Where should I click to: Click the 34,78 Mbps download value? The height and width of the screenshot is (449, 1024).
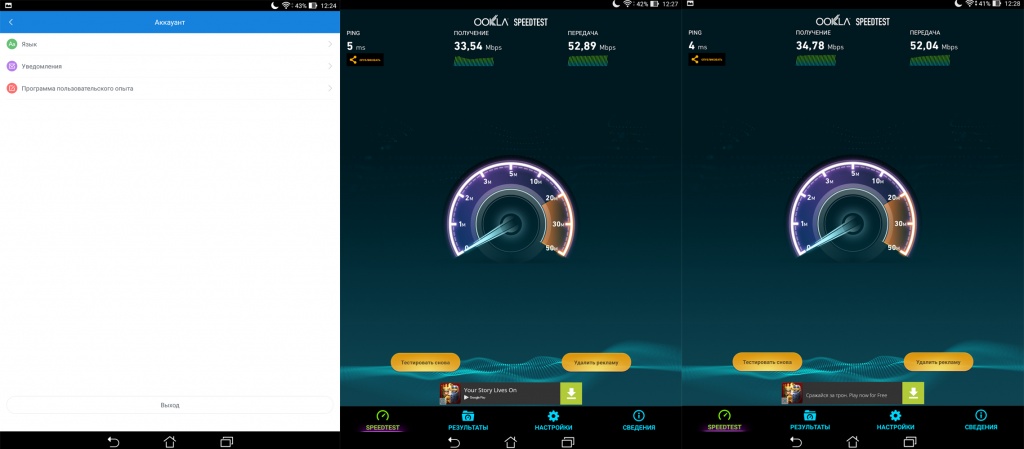point(820,46)
